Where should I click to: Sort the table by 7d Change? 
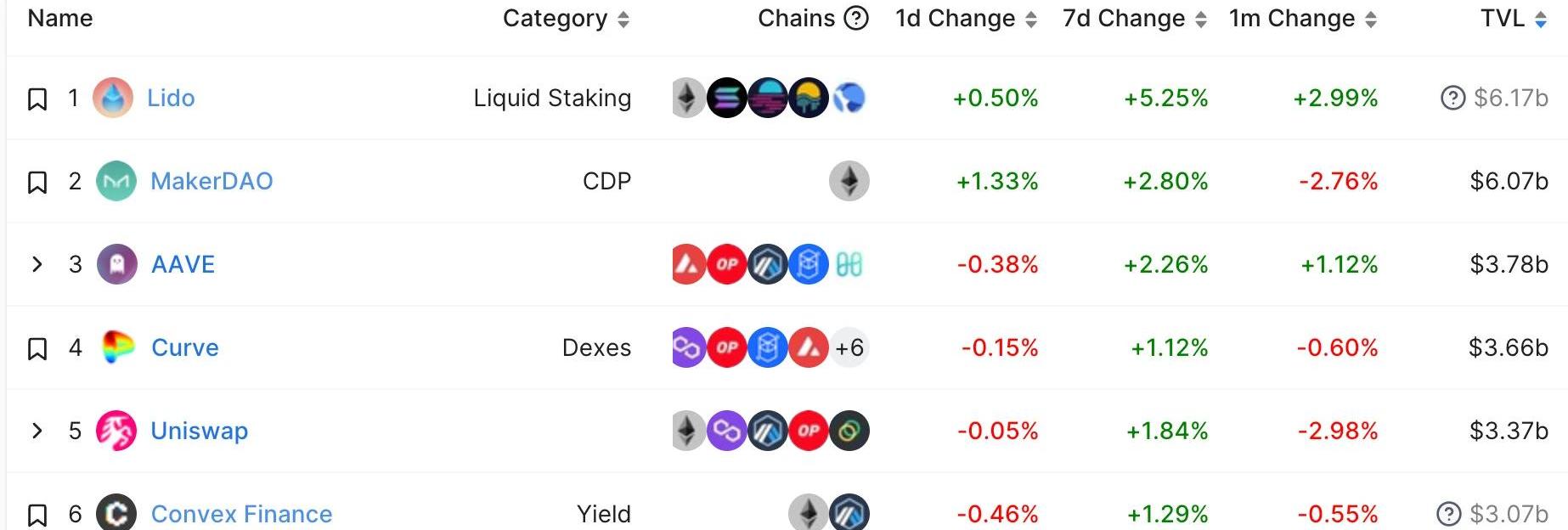1134,19
